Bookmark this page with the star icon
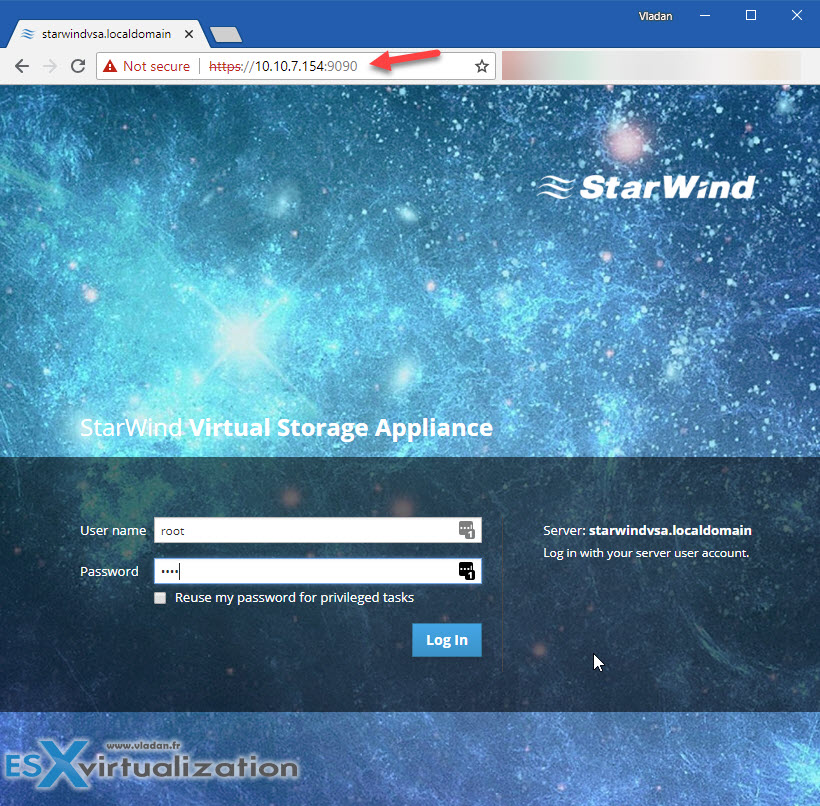The width and height of the screenshot is (820, 806). [482, 66]
